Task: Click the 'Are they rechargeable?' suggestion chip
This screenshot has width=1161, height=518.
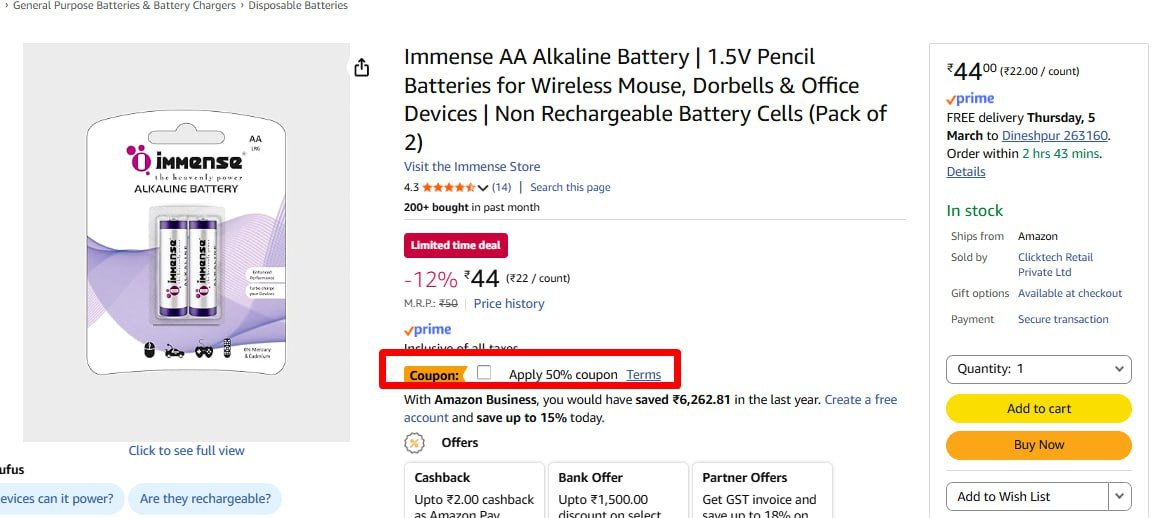Action: click(x=205, y=499)
